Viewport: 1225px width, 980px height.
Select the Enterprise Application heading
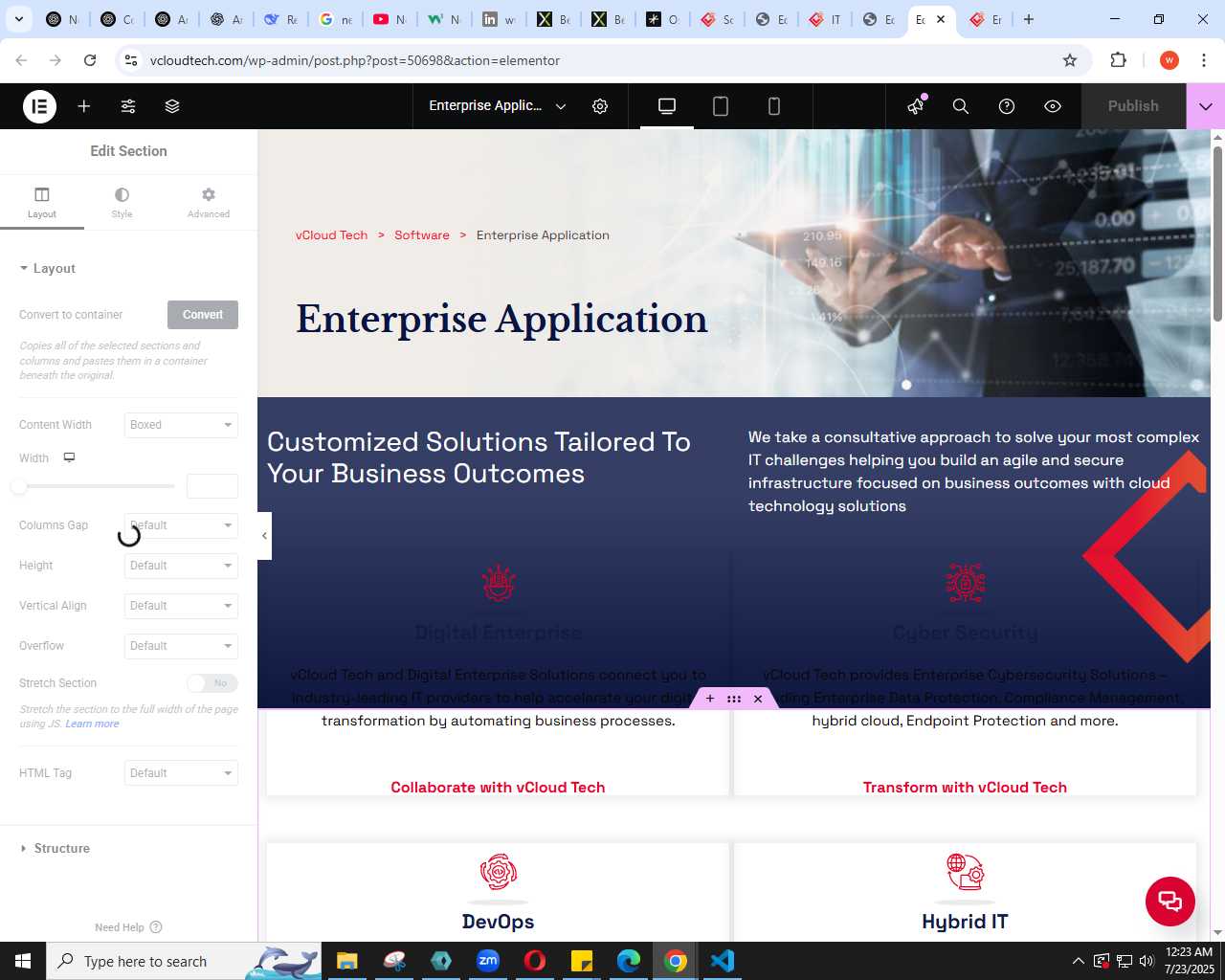tap(501, 319)
